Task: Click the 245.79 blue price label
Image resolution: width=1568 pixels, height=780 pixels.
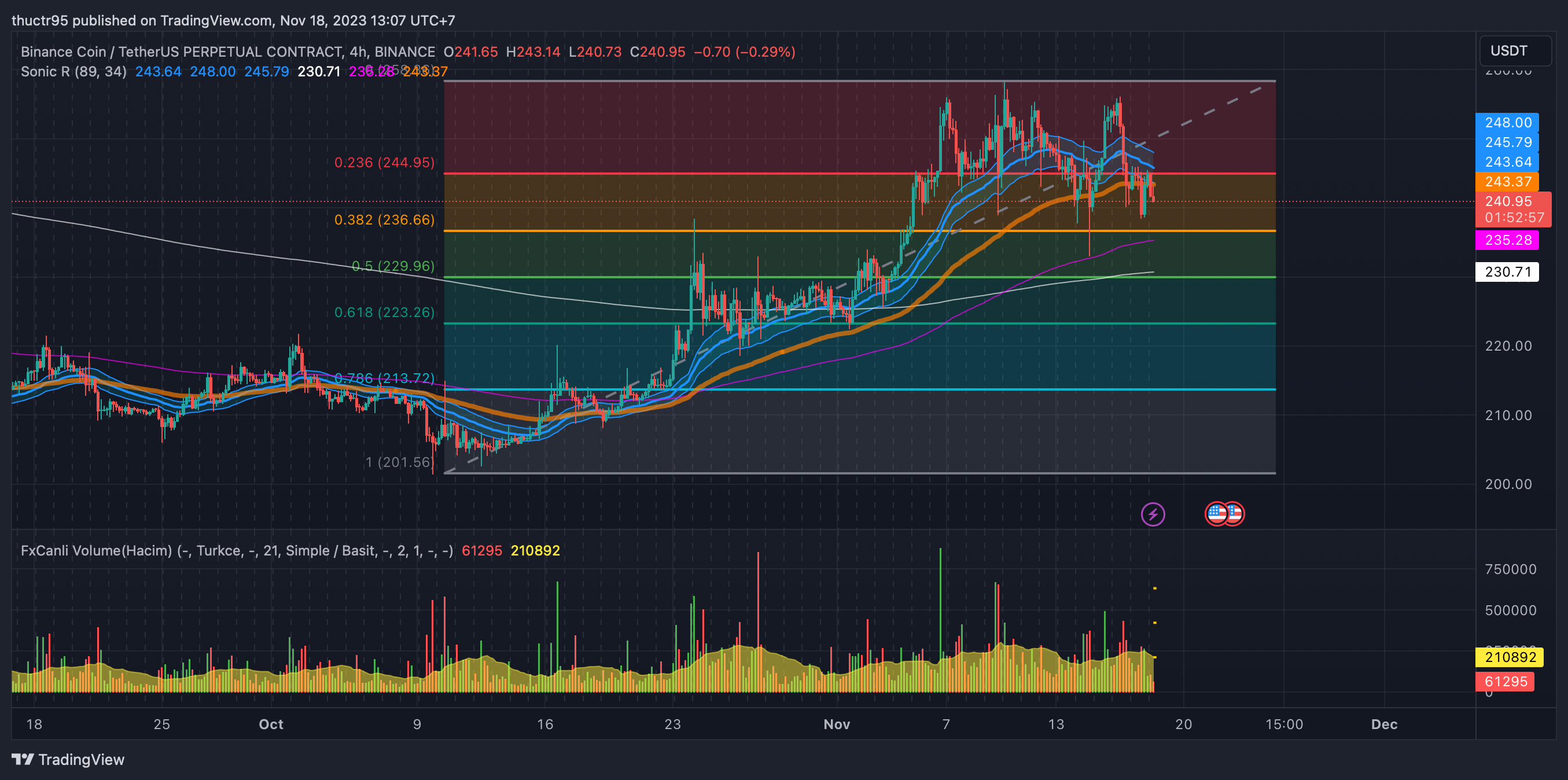Action: pyautogui.click(x=1507, y=142)
